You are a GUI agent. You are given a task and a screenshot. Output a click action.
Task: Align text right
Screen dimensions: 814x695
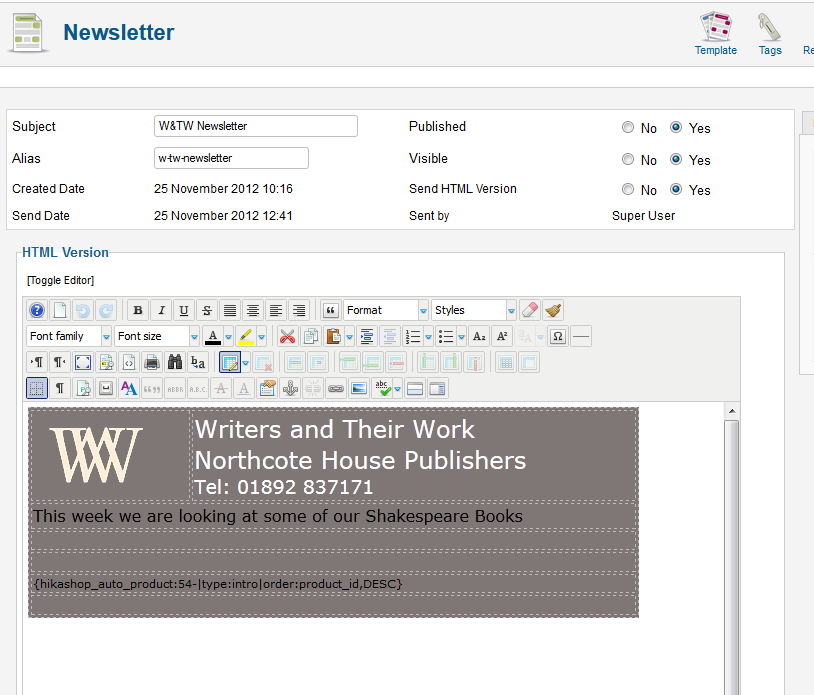(299, 310)
